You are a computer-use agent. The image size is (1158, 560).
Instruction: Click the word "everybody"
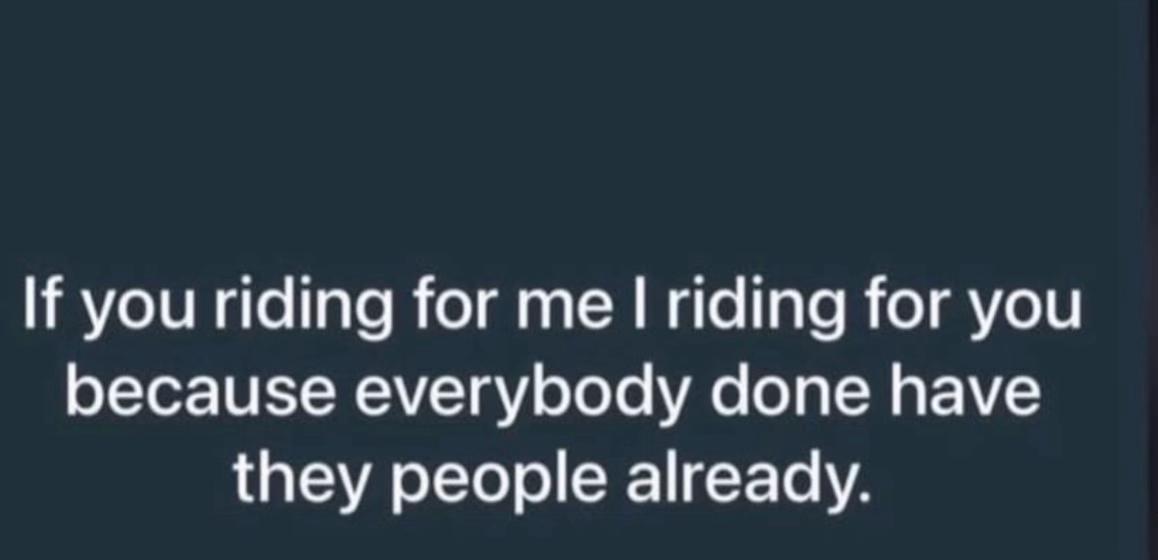pyautogui.click(x=525, y=396)
